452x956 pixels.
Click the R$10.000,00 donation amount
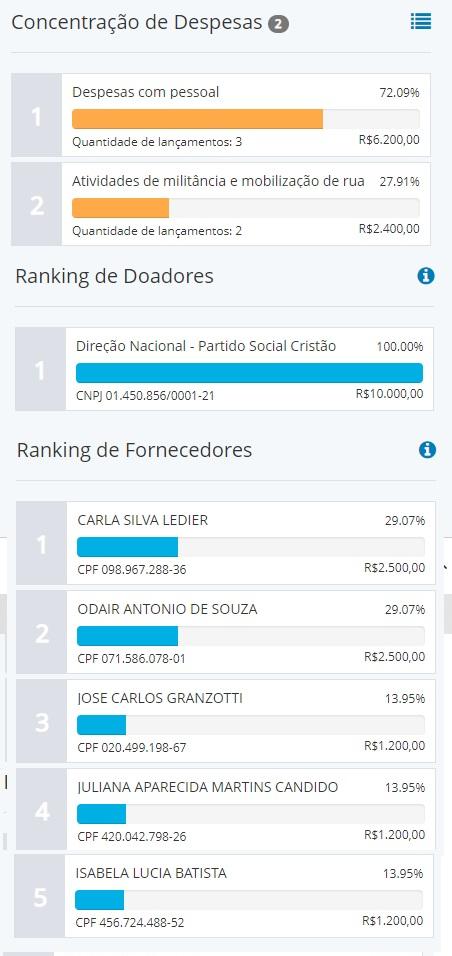pyautogui.click(x=389, y=394)
